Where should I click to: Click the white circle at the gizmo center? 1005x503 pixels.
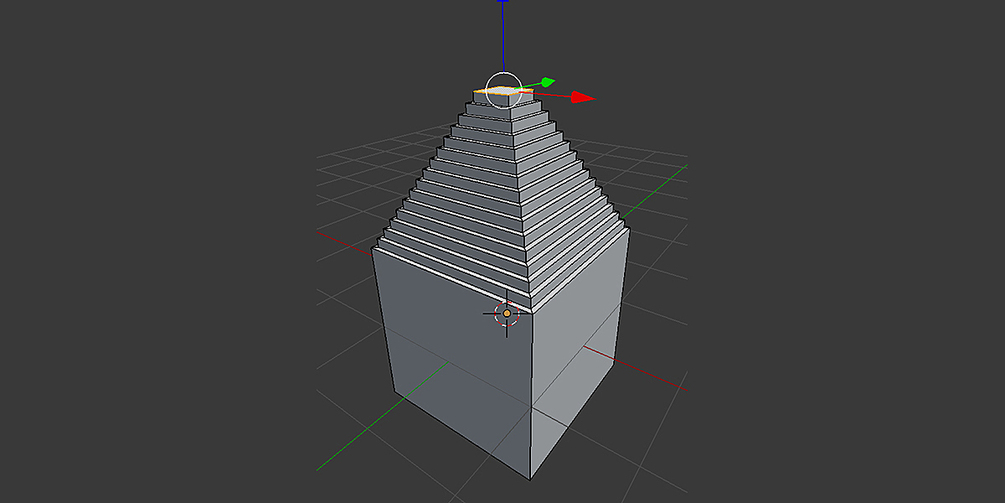coord(504,90)
